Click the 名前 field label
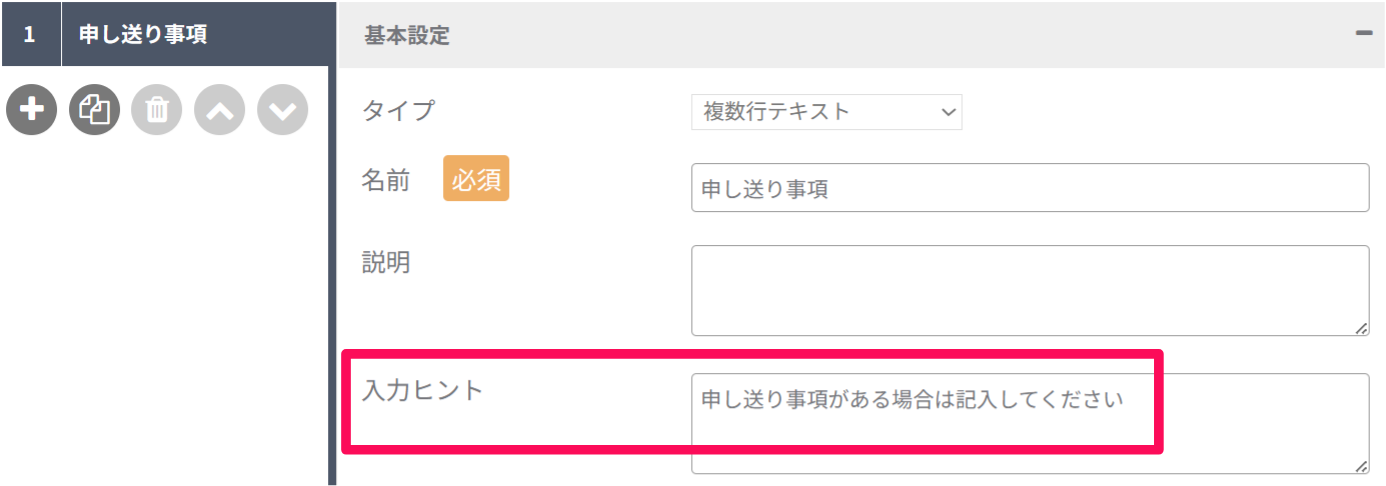This screenshot has width=1386, height=486. tap(385, 181)
